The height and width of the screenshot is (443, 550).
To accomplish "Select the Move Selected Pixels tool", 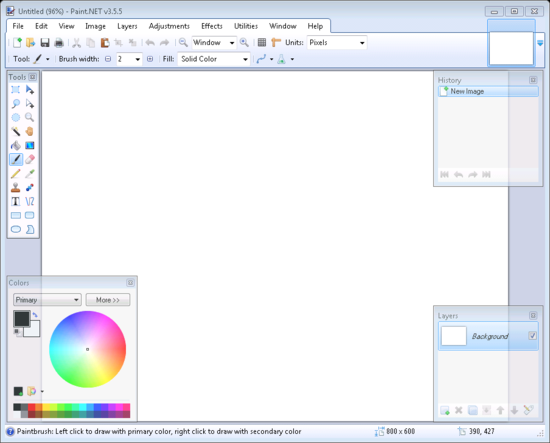I will pos(30,90).
